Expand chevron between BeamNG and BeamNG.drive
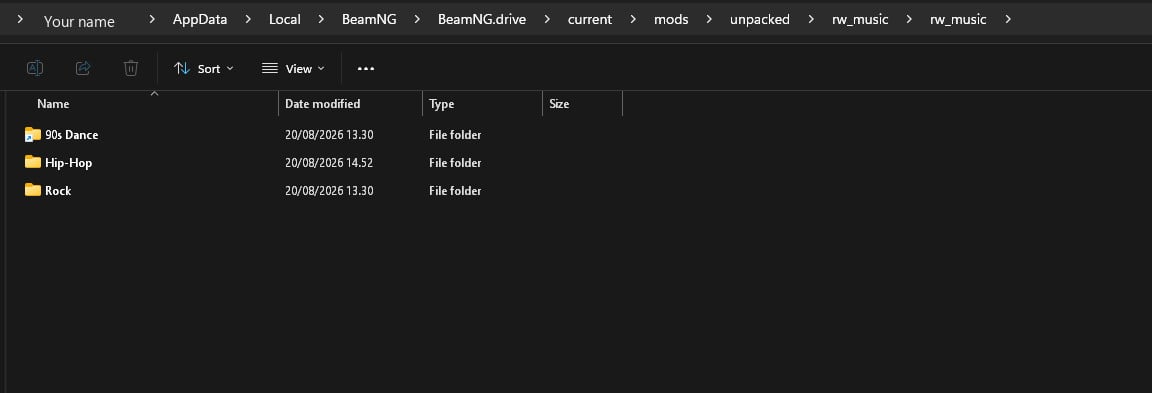 click(x=417, y=20)
